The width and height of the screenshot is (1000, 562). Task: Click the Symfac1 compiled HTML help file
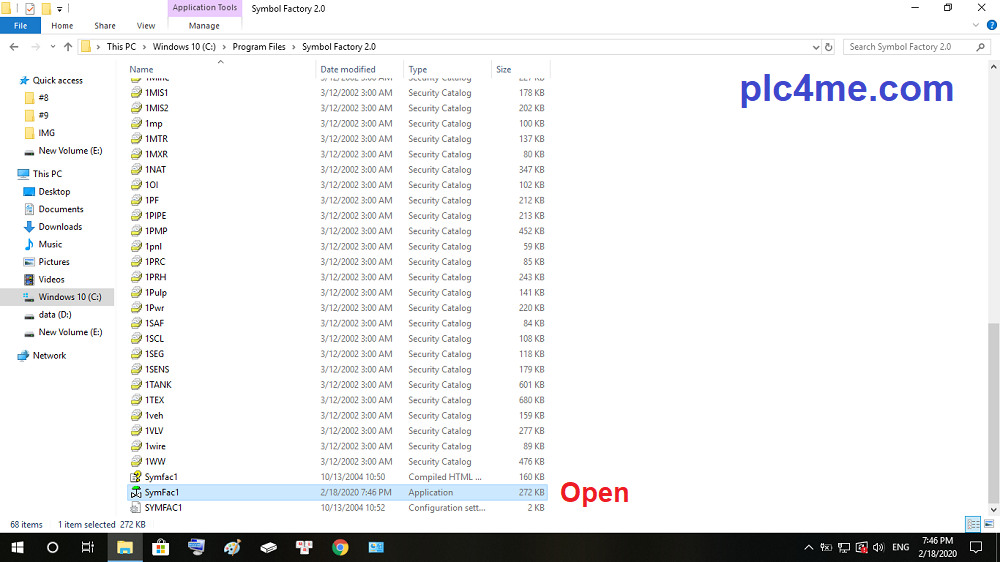tap(161, 477)
